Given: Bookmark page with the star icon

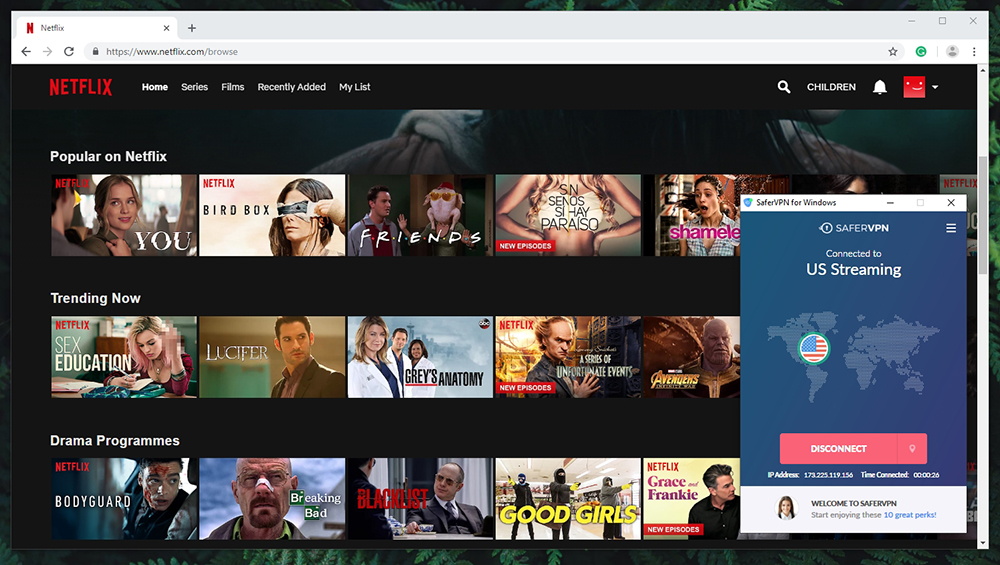Looking at the screenshot, I should 893,52.
